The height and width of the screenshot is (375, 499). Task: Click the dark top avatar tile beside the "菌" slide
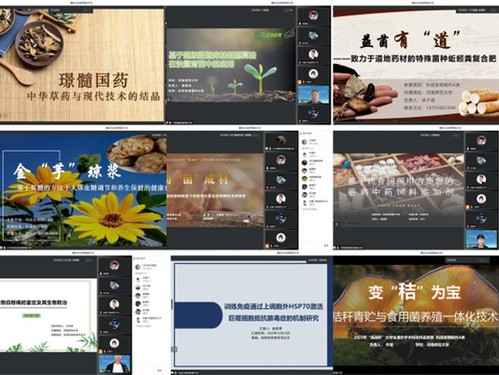281,141
